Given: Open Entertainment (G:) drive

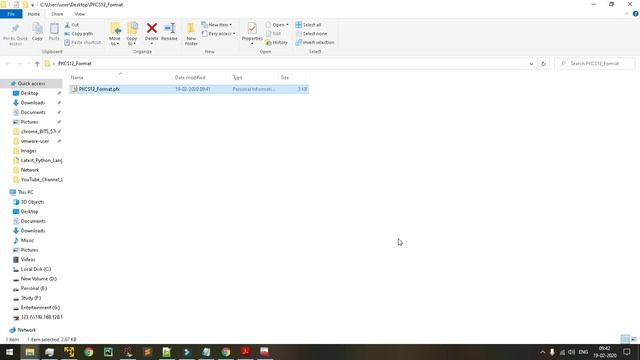Looking at the screenshot, I should 40,308.
